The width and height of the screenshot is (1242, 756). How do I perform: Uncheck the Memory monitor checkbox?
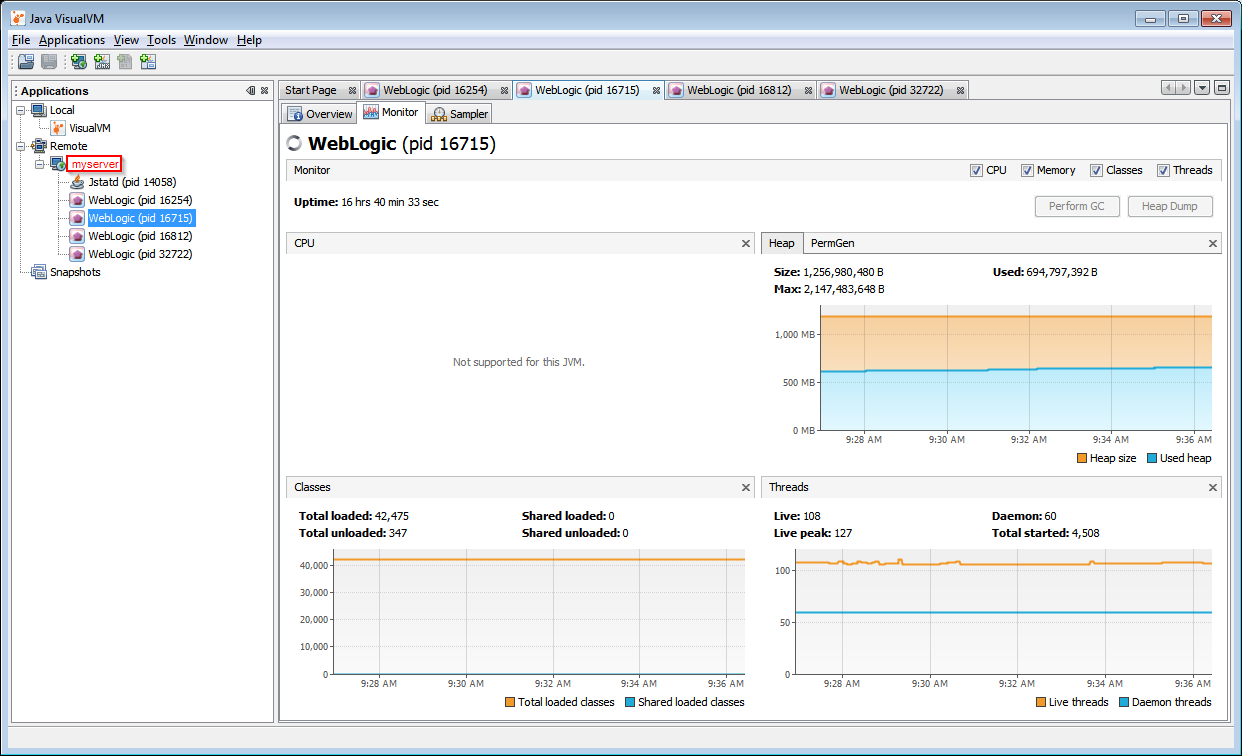pos(1027,170)
